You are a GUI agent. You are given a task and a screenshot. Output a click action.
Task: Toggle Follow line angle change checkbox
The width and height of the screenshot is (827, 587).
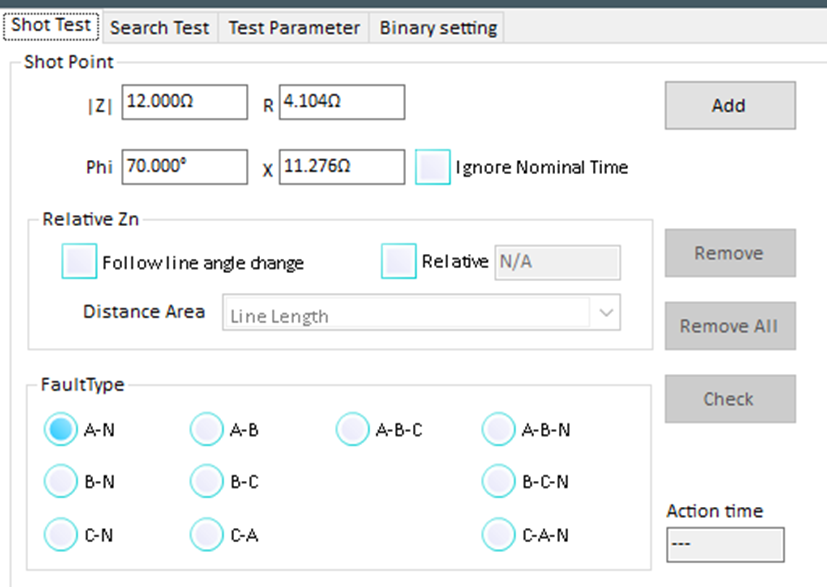[79, 262]
